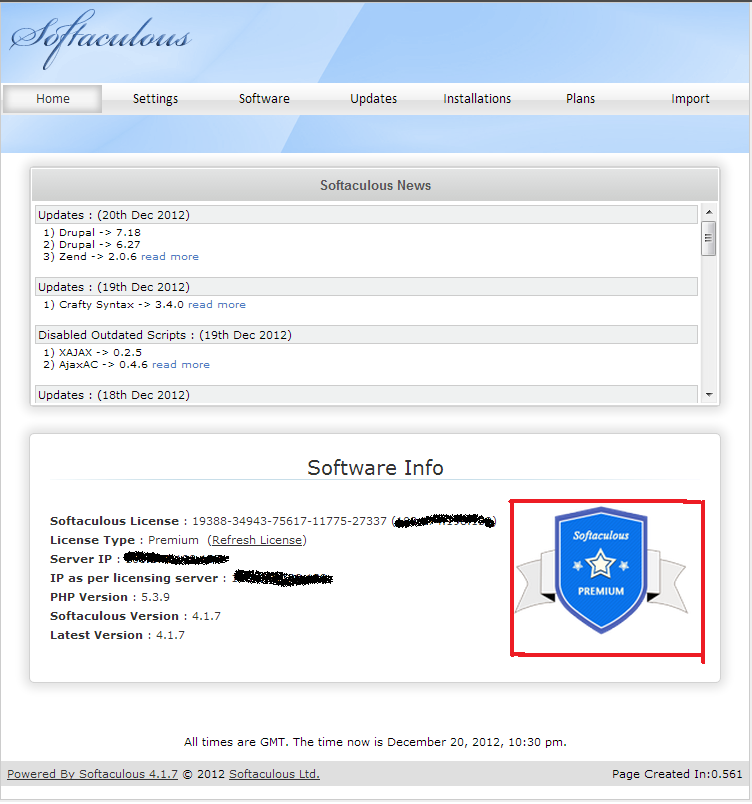Click the news scrollbar up arrow
This screenshot has width=752, height=804.
[x=709, y=212]
